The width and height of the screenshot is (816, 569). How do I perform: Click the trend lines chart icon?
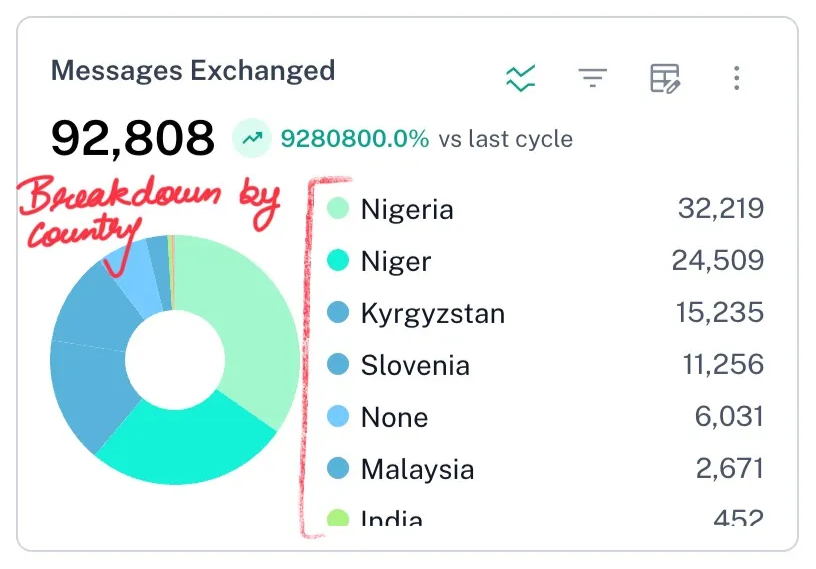click(x=521, y=78)
